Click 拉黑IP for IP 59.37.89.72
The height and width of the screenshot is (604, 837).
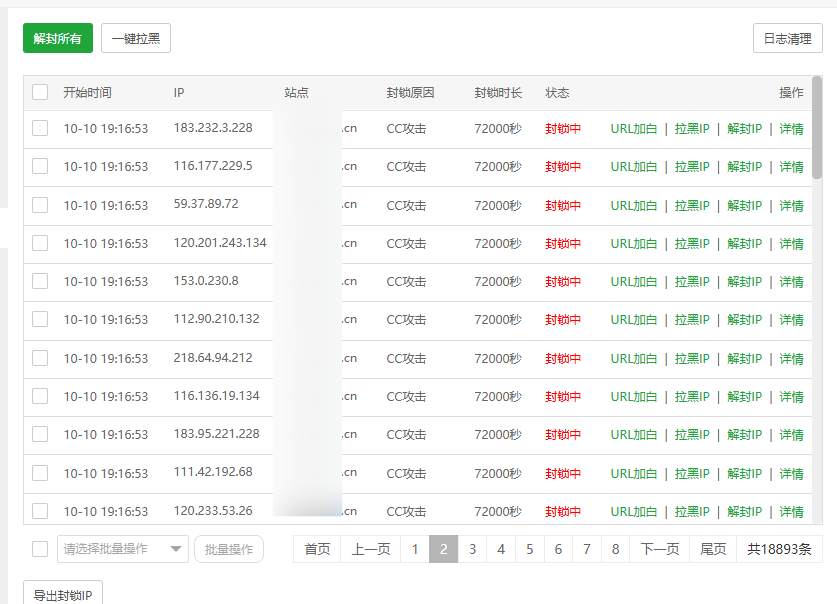pyautogui.click(x=691, y=205)
